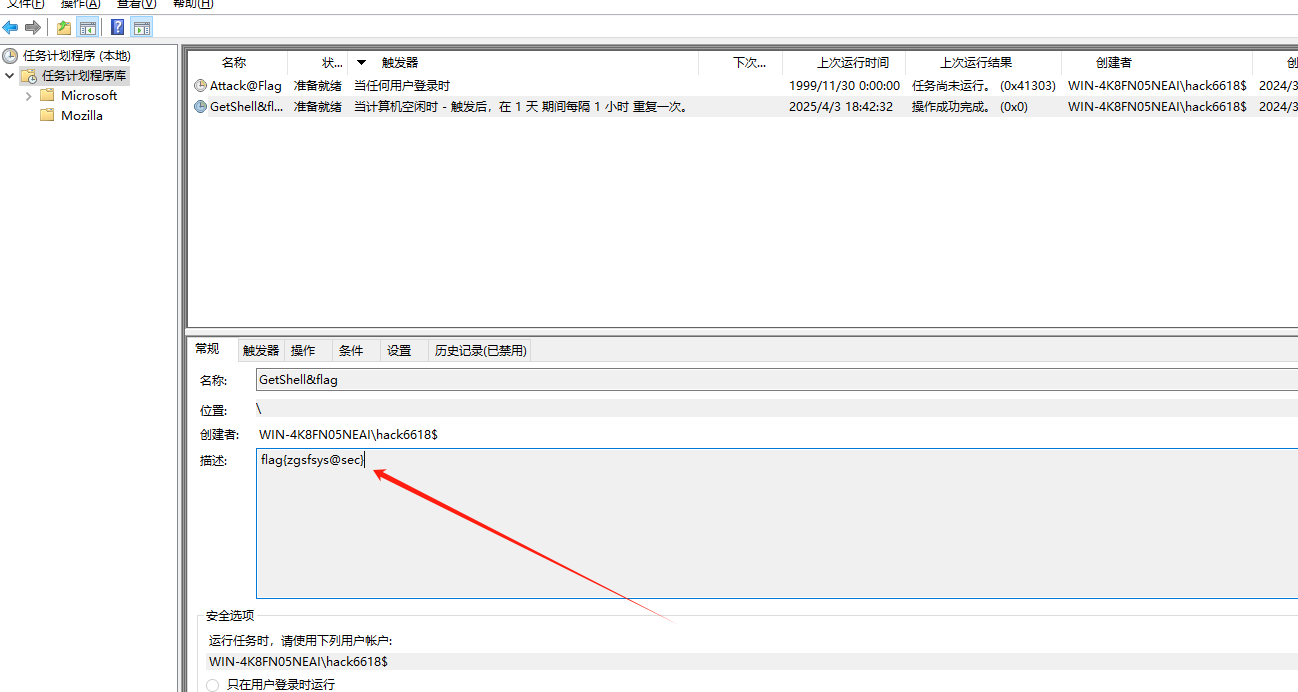
Task: Select the 只在用户登录时运行 radio button
Action: click(212, 685)
